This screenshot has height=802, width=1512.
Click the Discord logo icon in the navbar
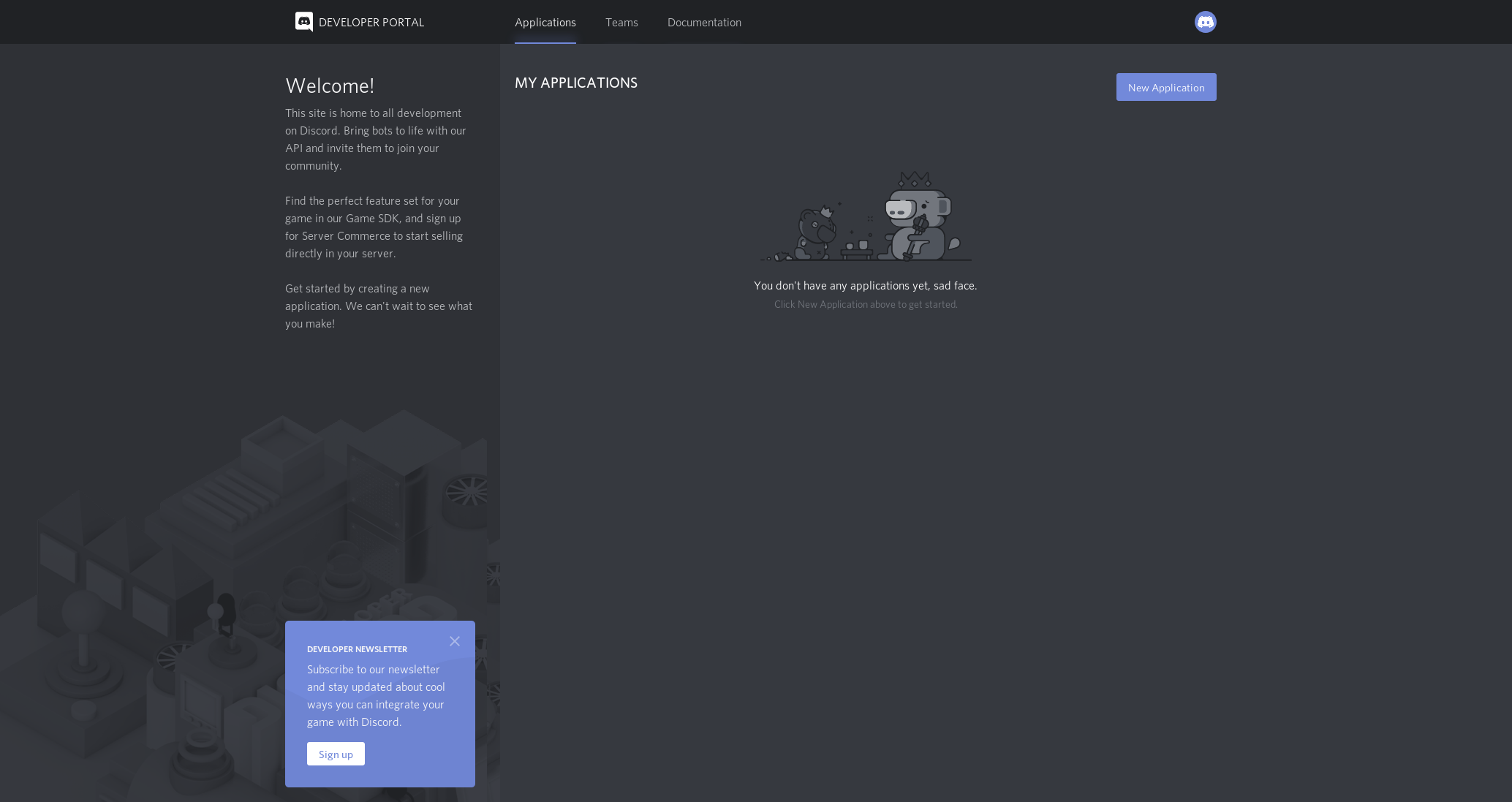pyautogui.click(x=303, y=22)
